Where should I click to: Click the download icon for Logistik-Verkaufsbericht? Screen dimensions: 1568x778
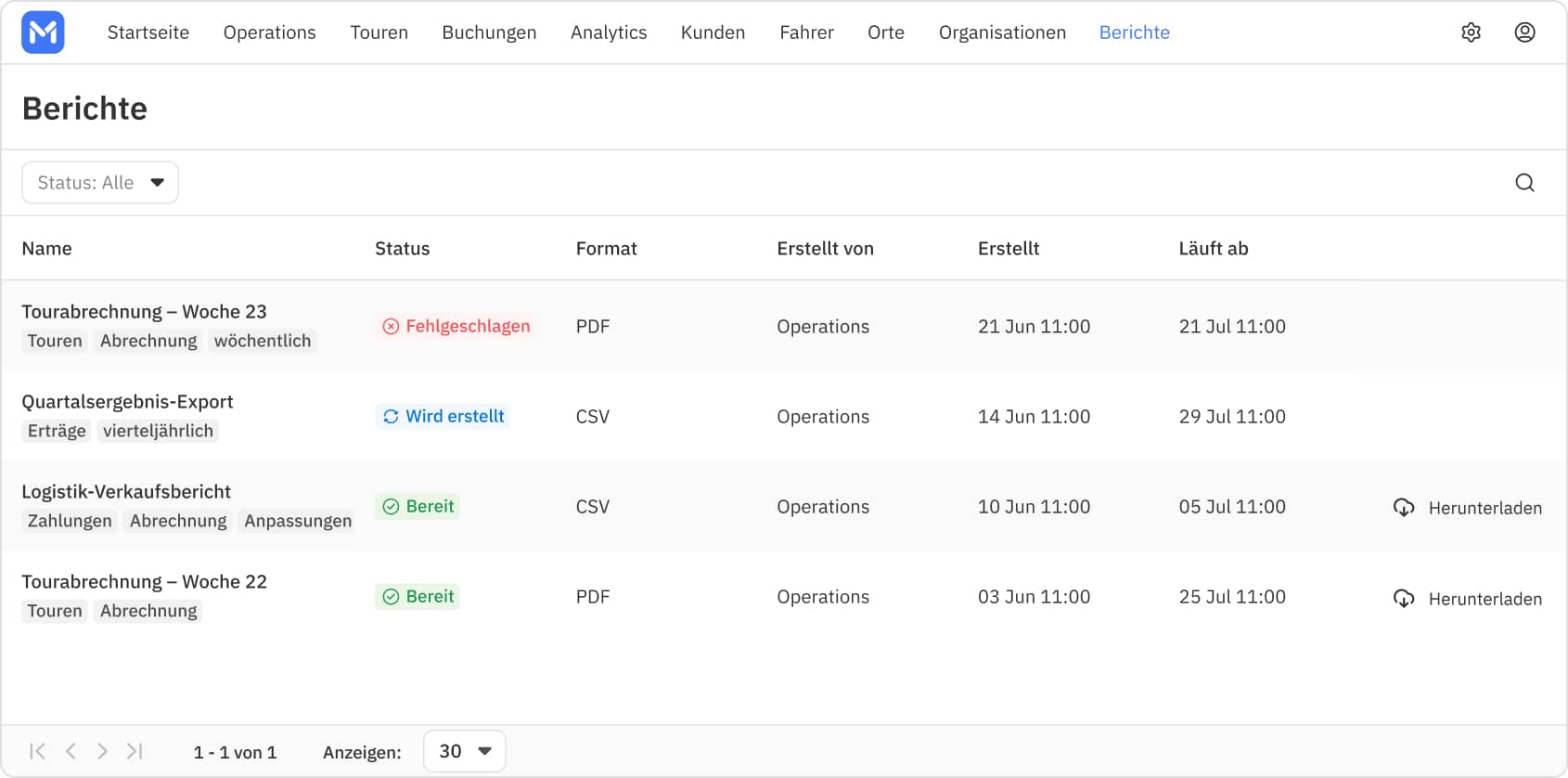coord(1404,508)
